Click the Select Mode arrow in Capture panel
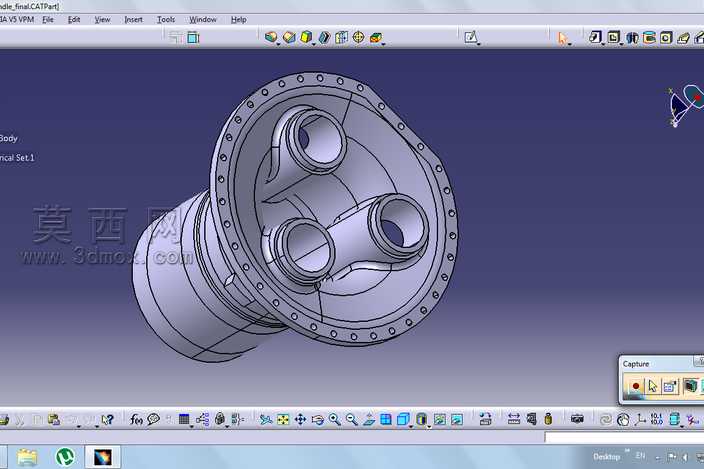This screenshot has width=704, height=469. pos(652,386)
